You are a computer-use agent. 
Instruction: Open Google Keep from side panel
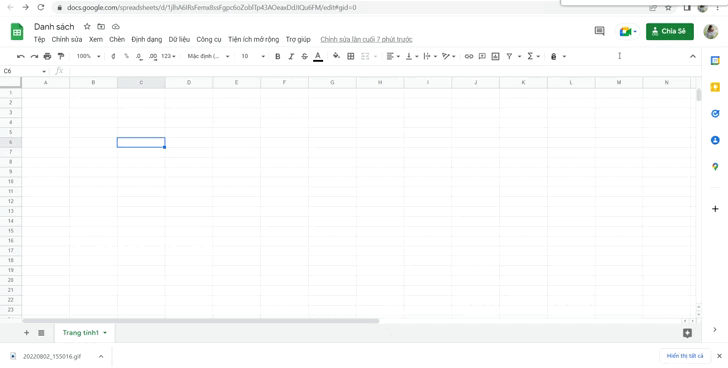point(715,87)
